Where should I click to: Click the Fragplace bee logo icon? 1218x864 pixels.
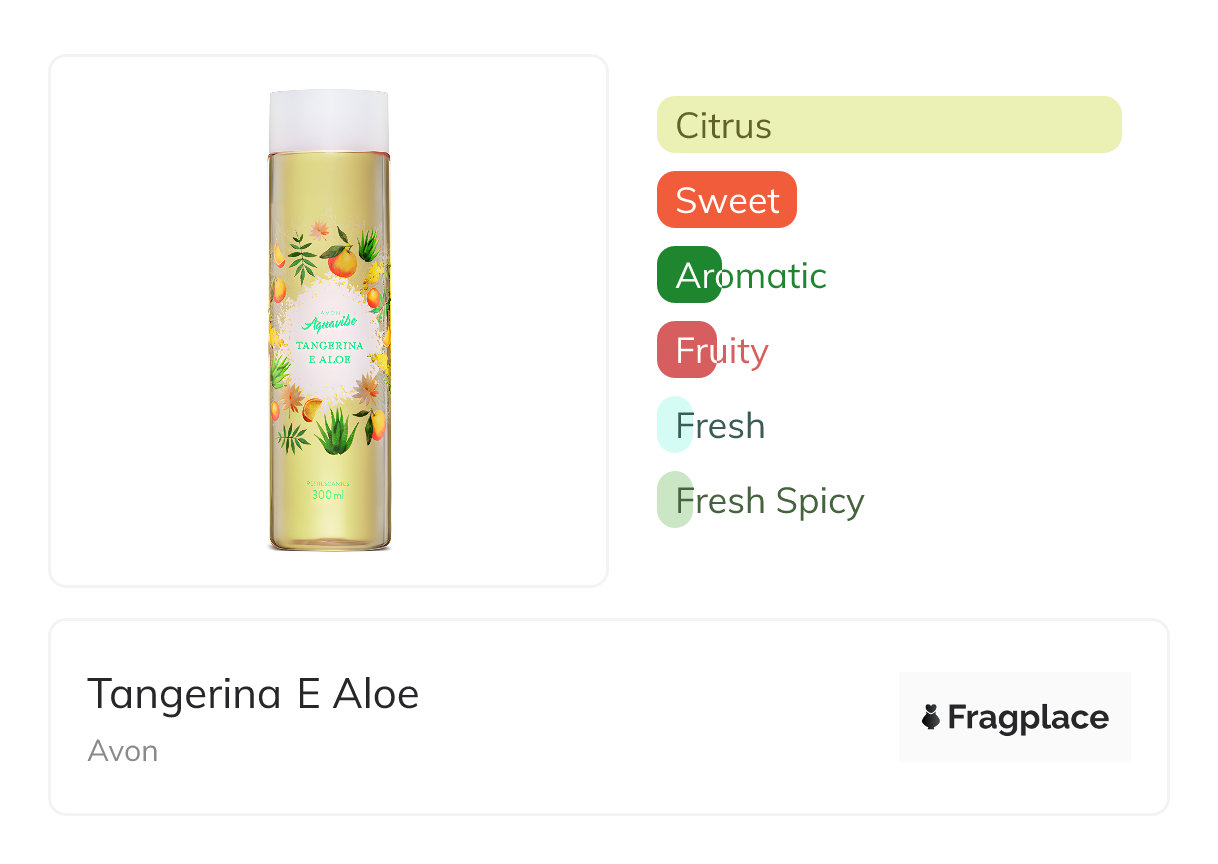pyautogui.click(x=931, y=717)
